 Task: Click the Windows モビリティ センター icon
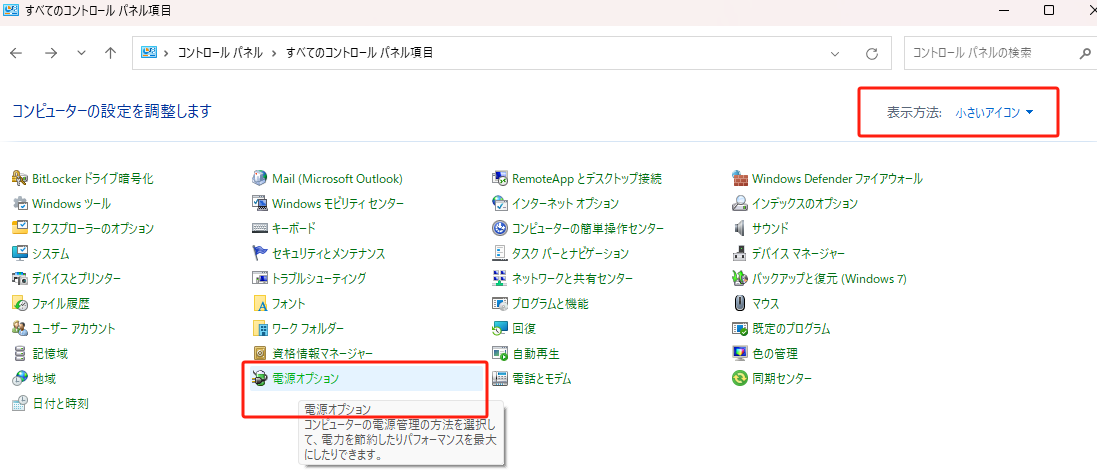tap(260, 204)
